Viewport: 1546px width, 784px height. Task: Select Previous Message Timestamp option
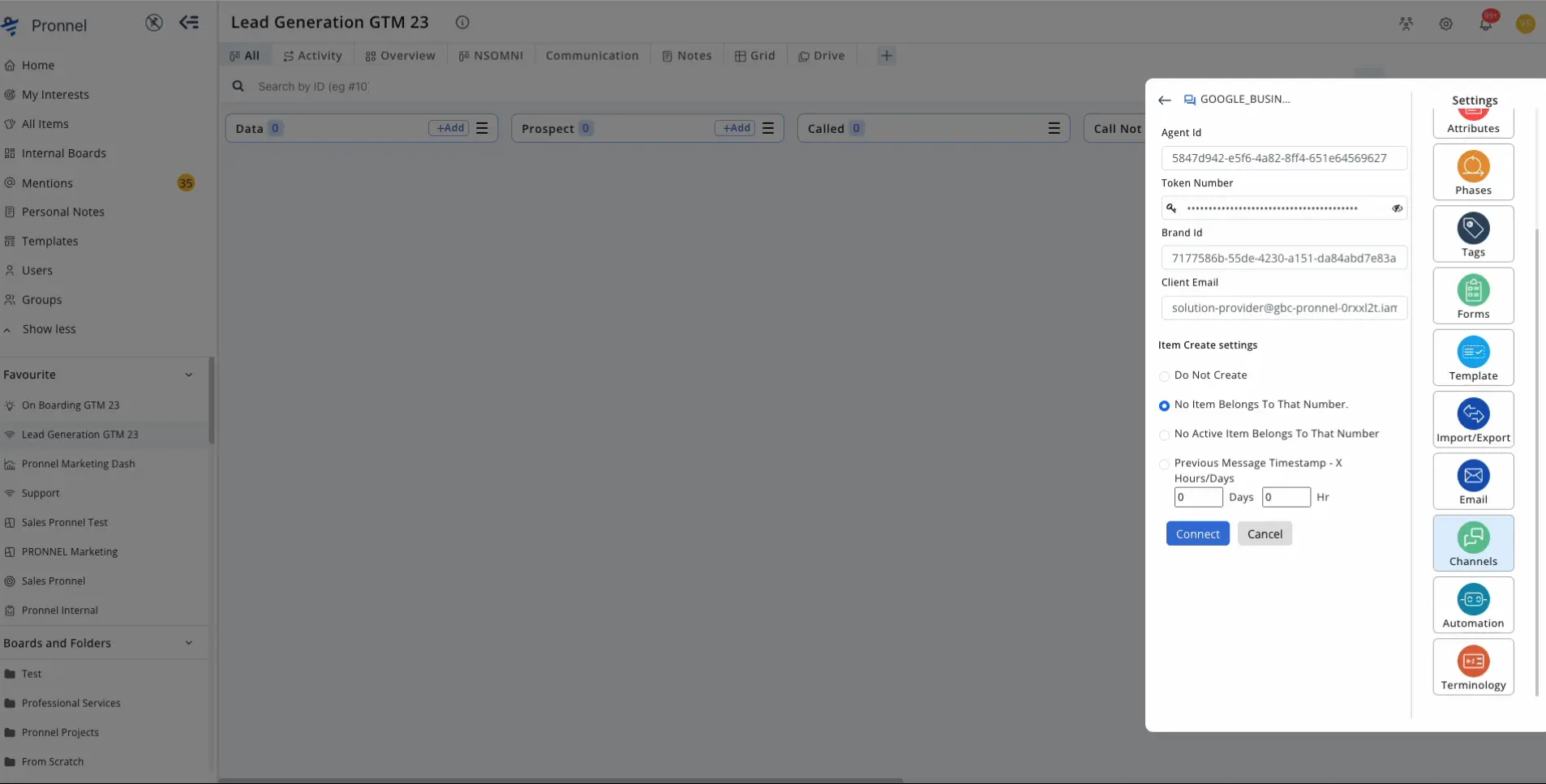click(x=1164, y=465)
